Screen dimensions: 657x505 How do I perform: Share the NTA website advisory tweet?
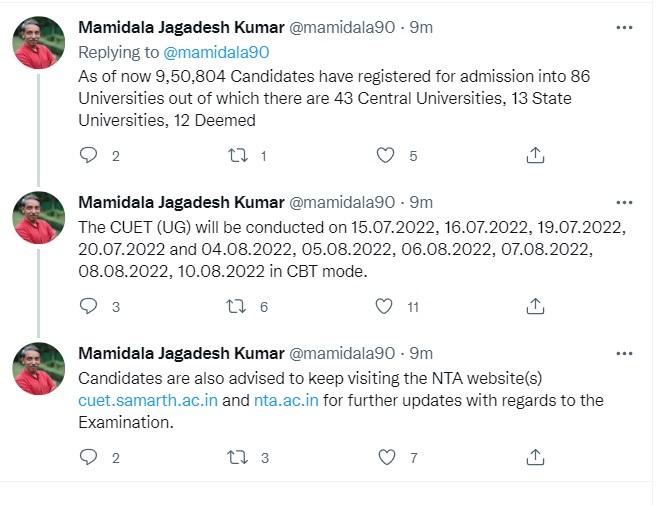pyautogui.click(x=534, y=457)
